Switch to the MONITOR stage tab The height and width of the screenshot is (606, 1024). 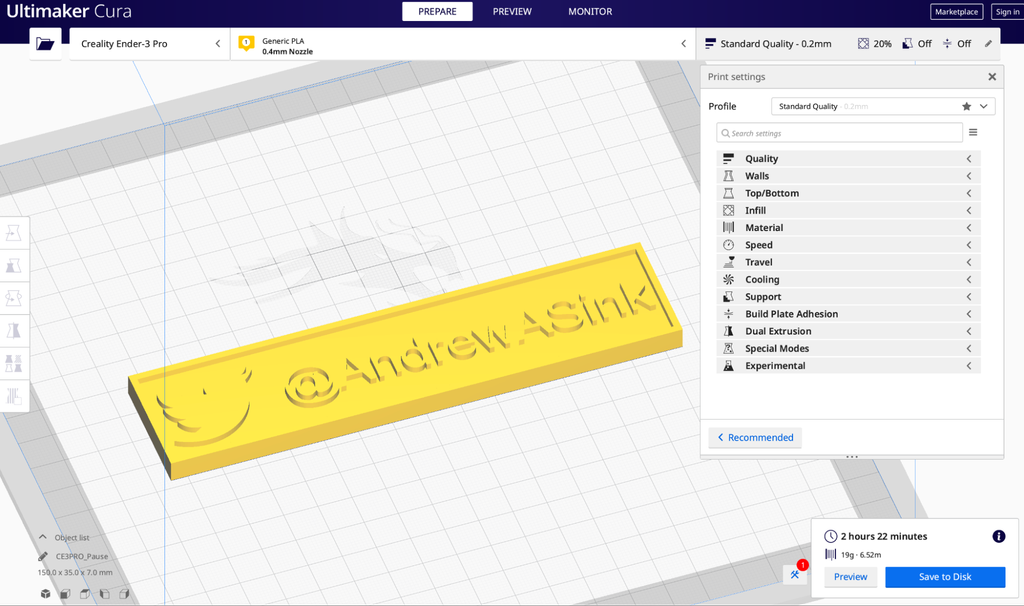[x=590, y=12]
